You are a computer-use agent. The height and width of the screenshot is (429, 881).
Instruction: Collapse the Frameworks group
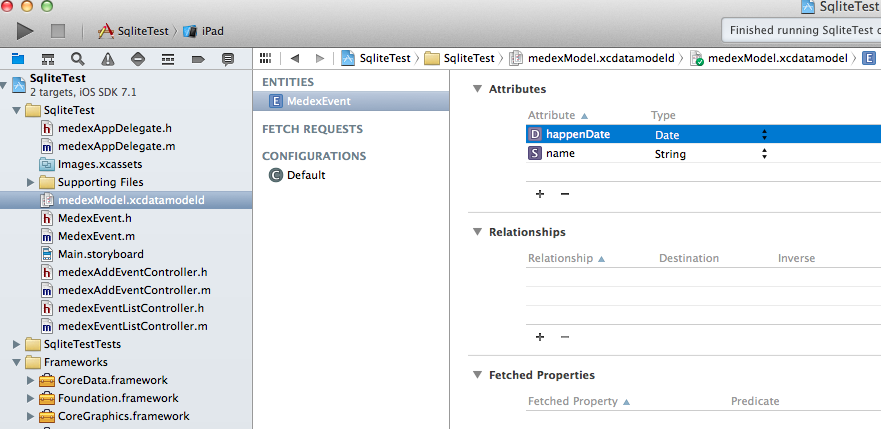(x=16, y=362)
